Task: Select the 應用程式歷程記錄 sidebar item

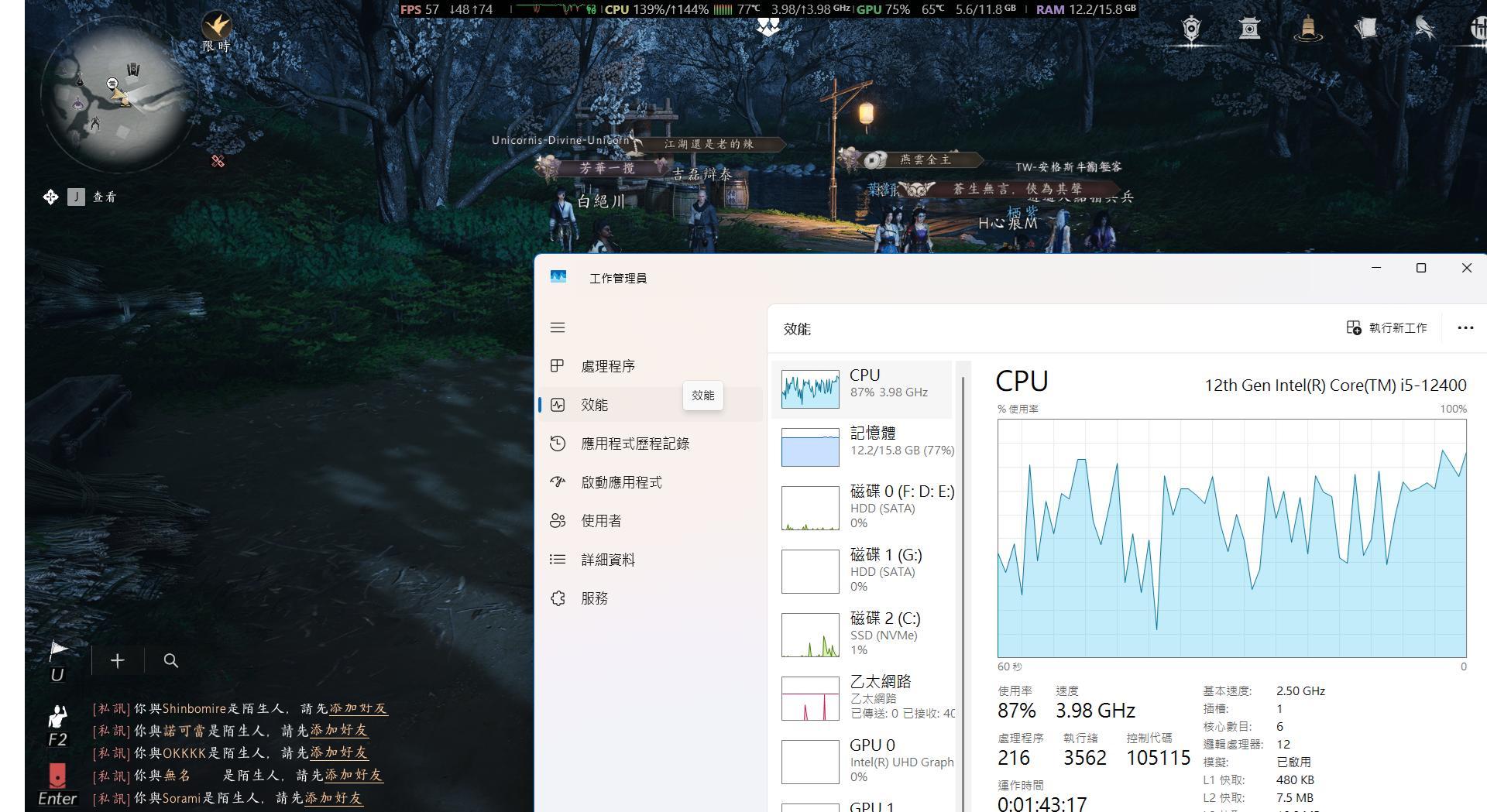Action: (634, 444)
